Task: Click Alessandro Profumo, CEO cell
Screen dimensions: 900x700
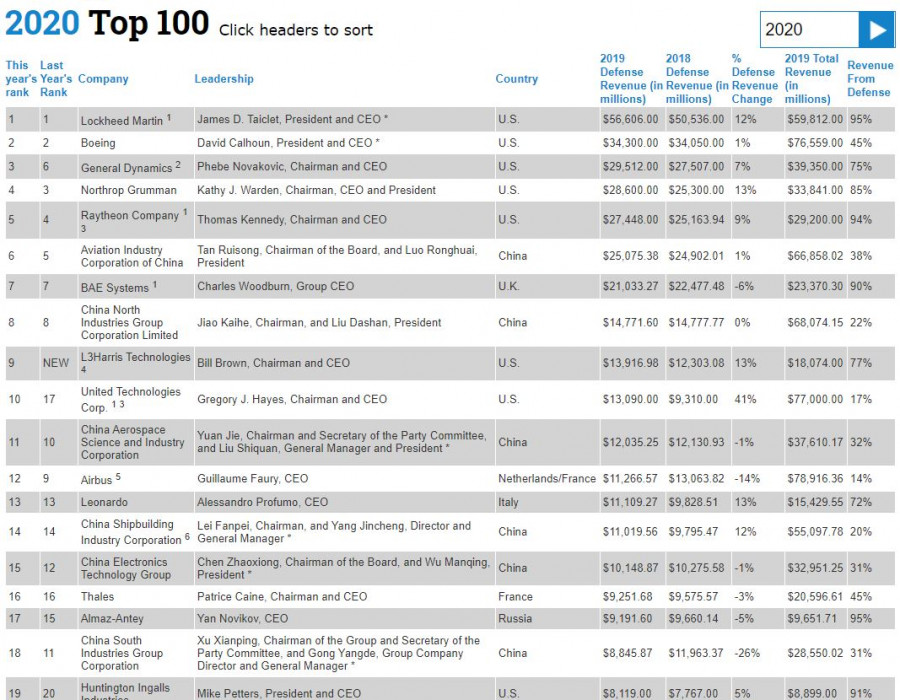Action: click(x=344, y=502)
